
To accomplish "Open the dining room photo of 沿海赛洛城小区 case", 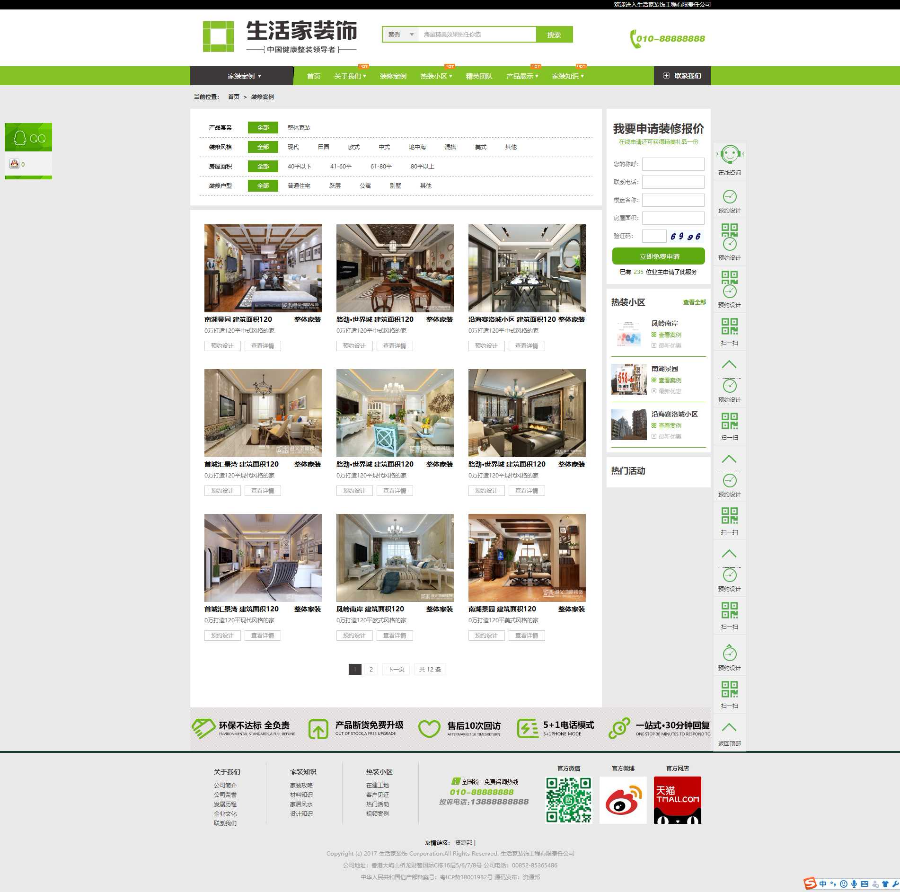I will [527, 268].
